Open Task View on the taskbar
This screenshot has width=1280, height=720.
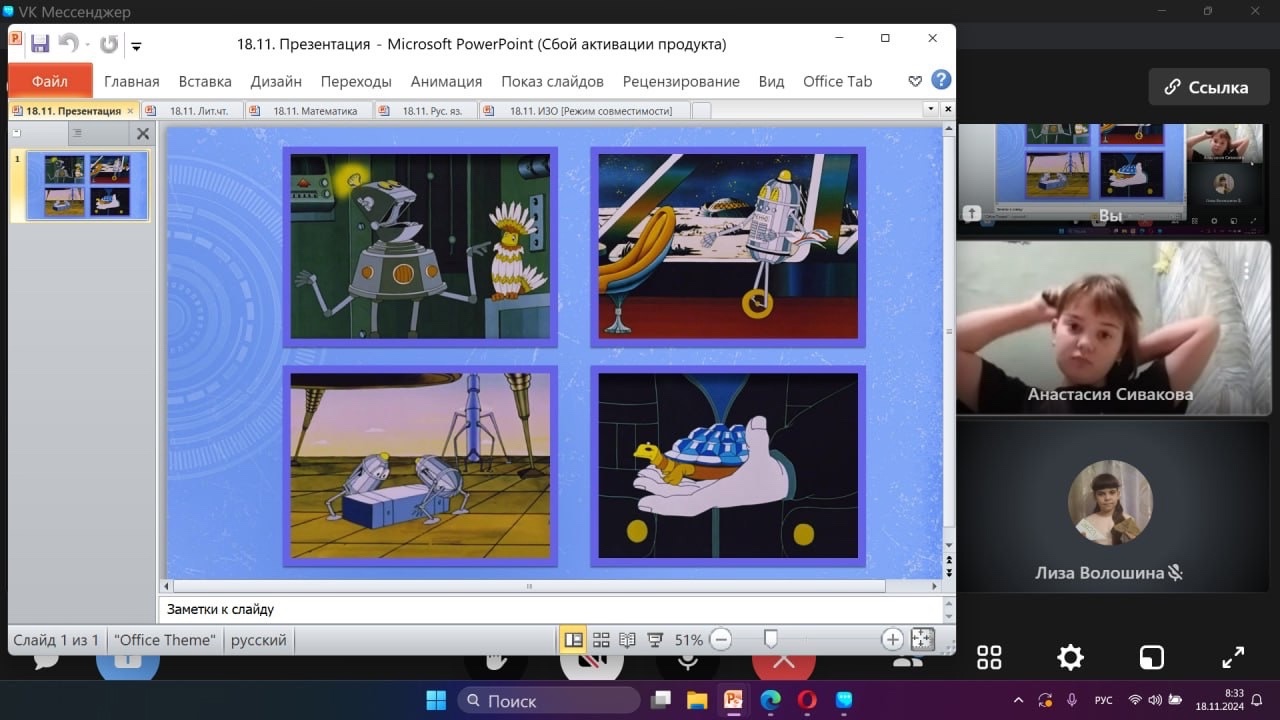click(x=661, y=700)
